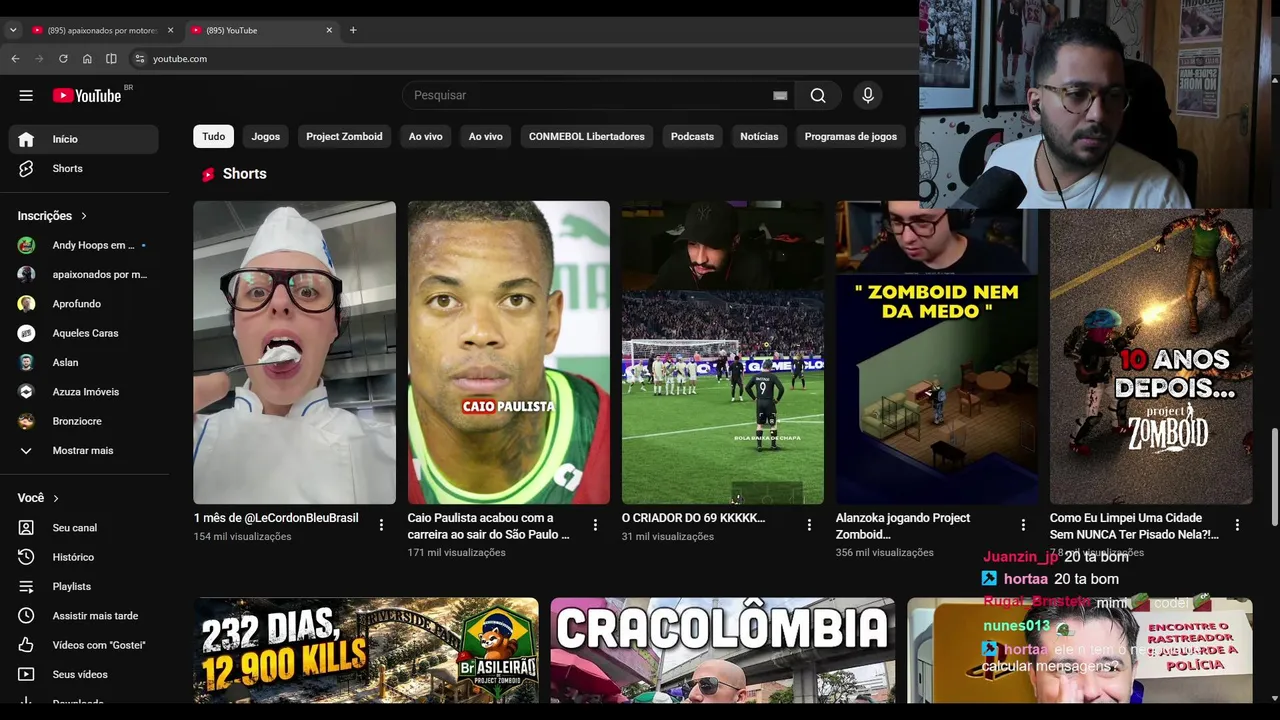Click the search magnifier button
This screenshot has height=720, width=1280.
click(x=818, y=95)
